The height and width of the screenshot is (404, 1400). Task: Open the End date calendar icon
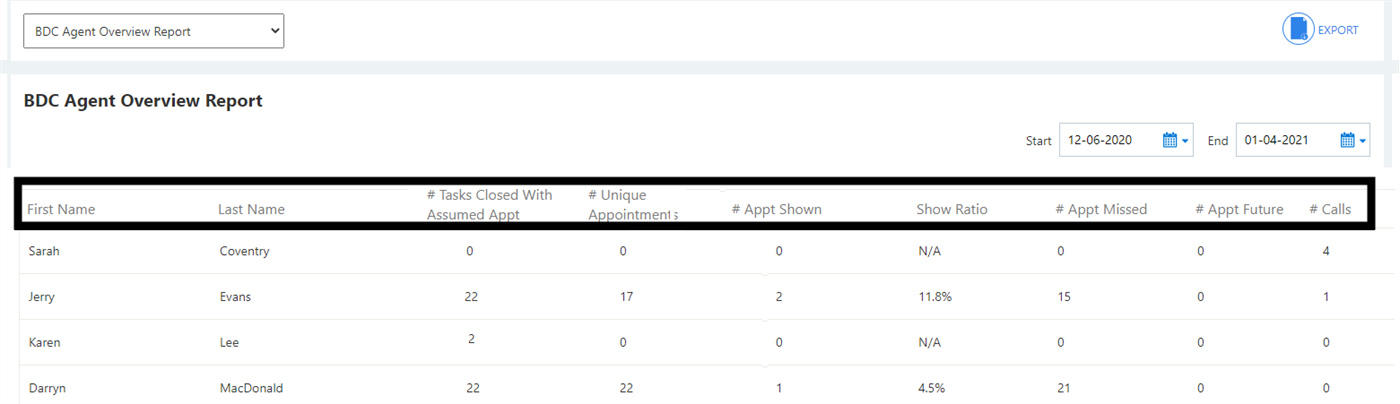coord(1347,141)
